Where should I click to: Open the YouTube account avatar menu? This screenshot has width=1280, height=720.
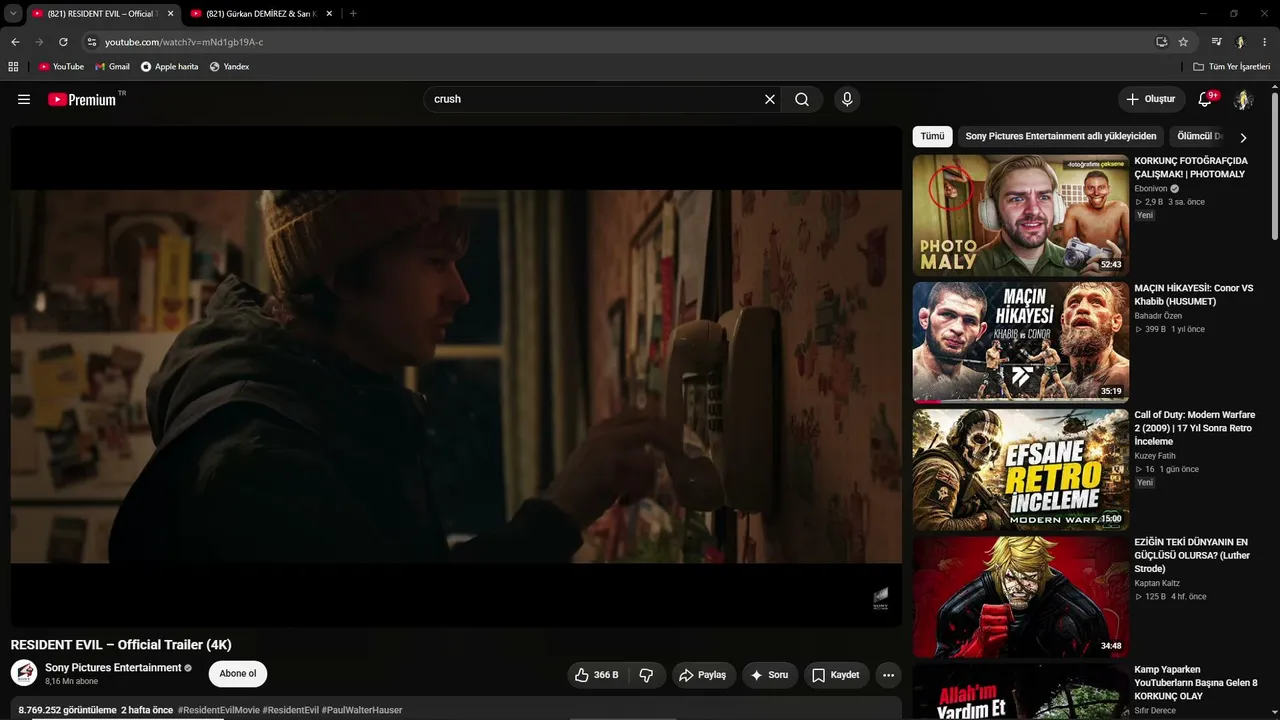[1243, 99]
